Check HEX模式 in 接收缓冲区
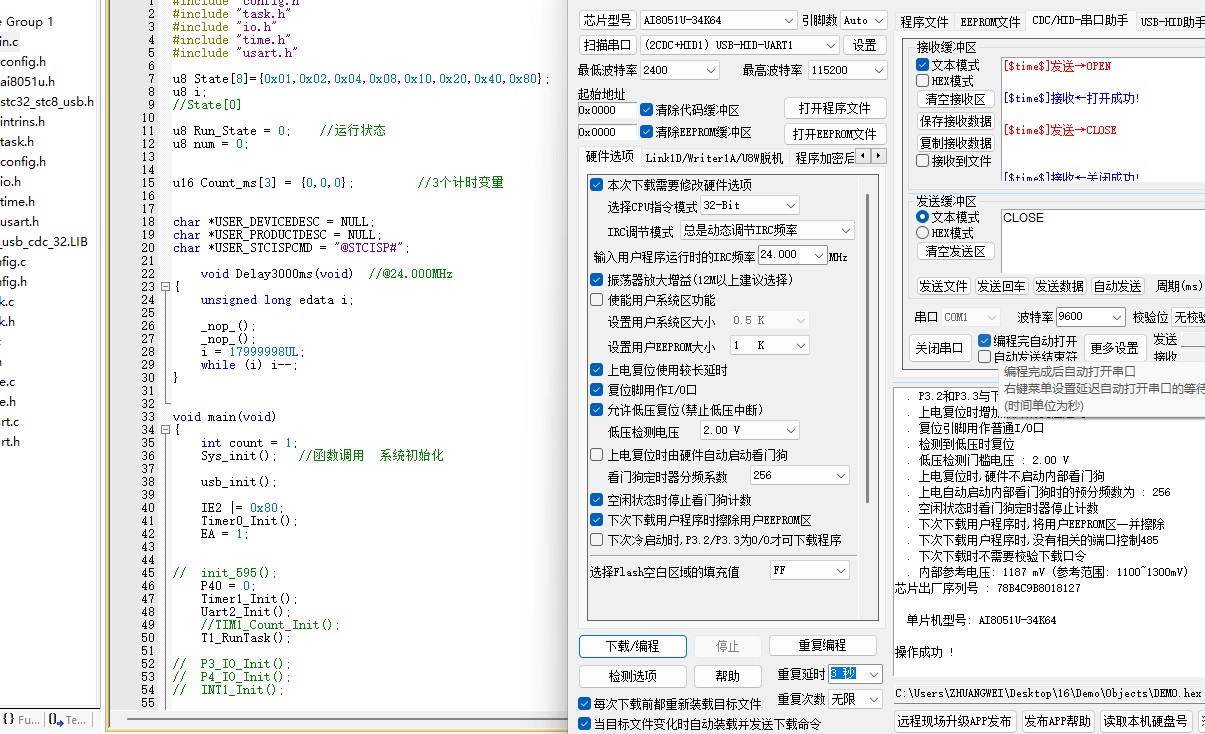The width and height of the screenshot is (1205, 734). pyautogui.click(x=922, y=81)
